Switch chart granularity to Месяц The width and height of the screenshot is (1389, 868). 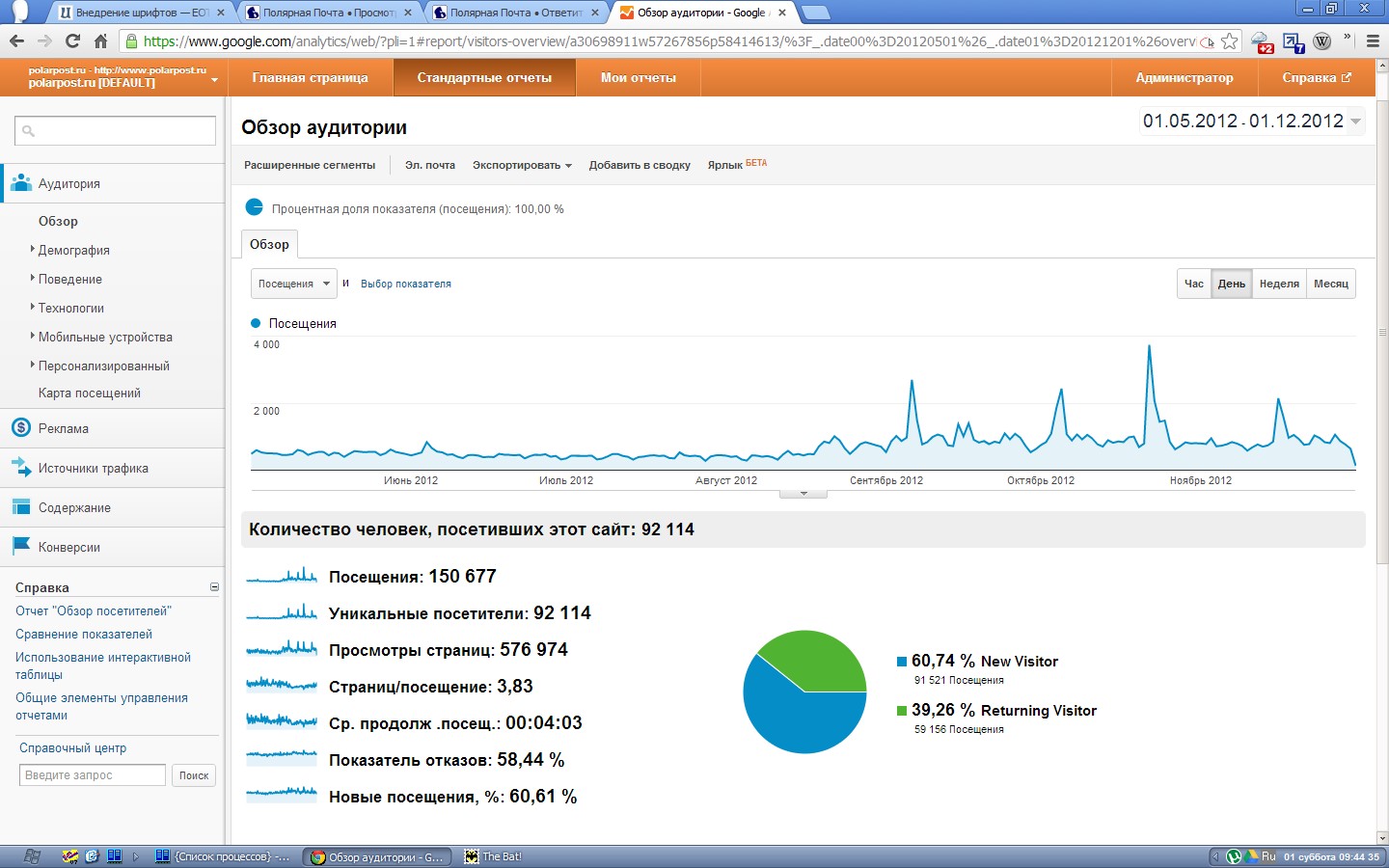coord(1331,284)
